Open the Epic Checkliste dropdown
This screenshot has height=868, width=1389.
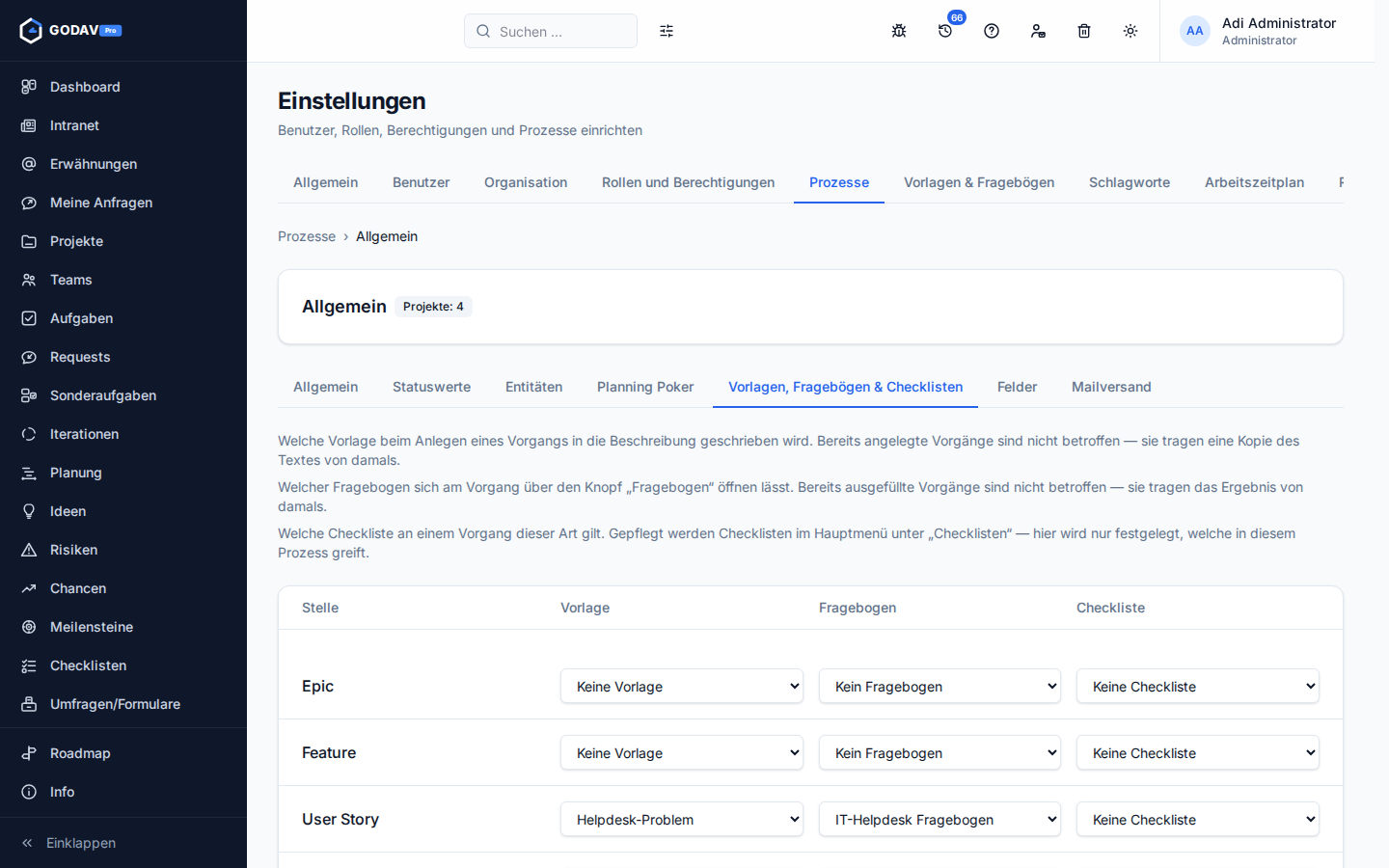click(1198, 687)
